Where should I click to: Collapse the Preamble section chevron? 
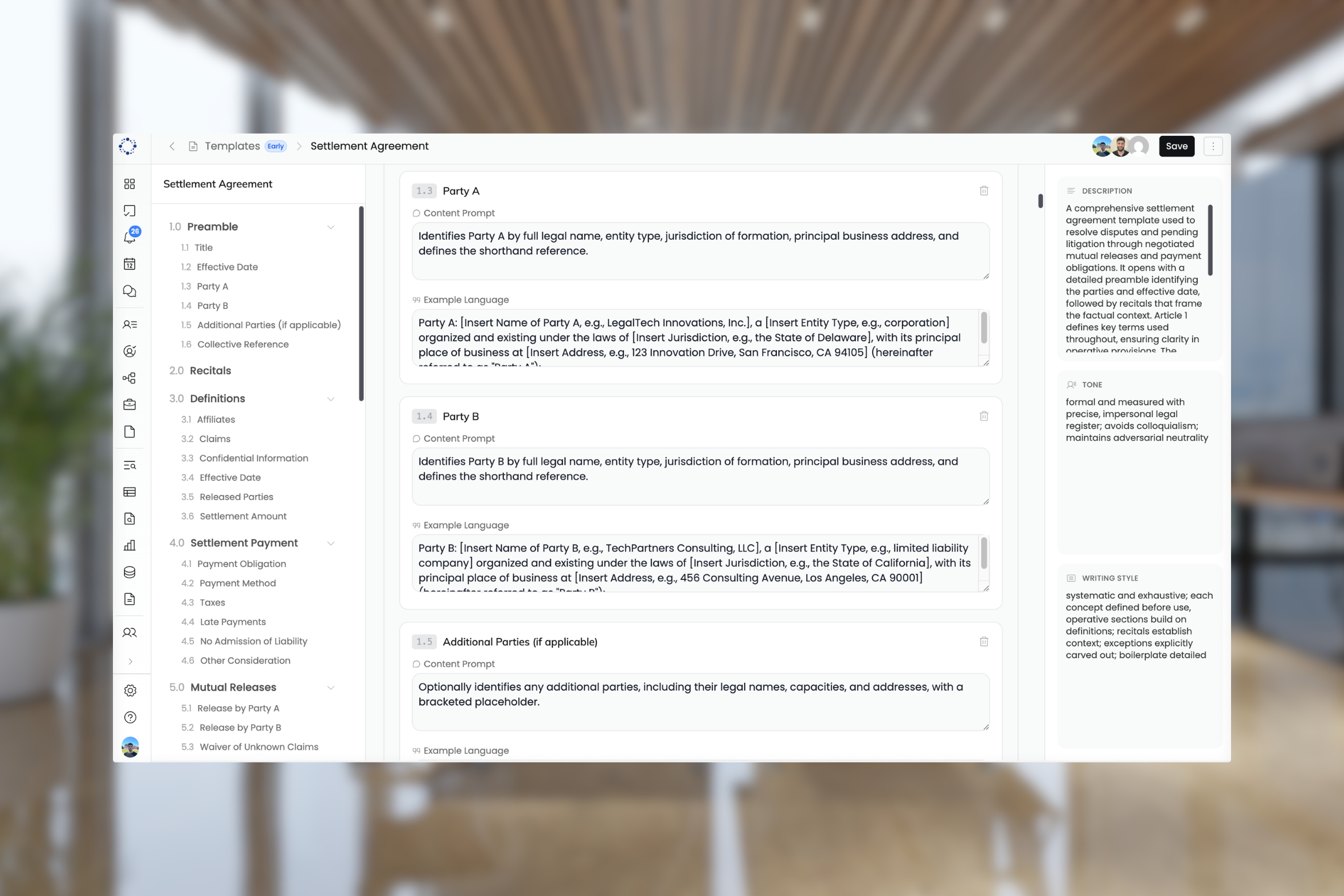tap(331, 227)
